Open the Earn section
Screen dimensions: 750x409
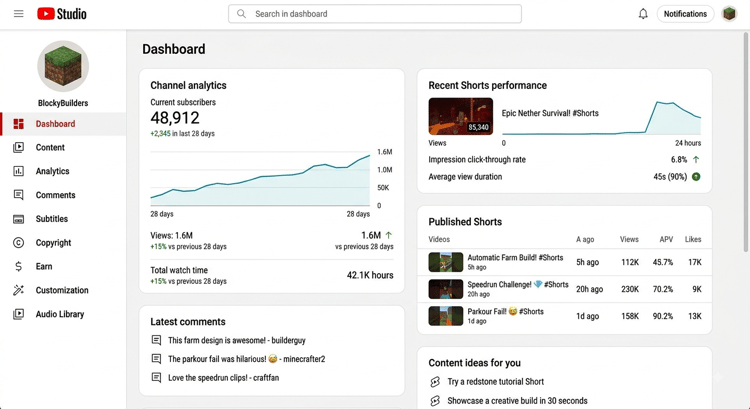click(63, 266)
